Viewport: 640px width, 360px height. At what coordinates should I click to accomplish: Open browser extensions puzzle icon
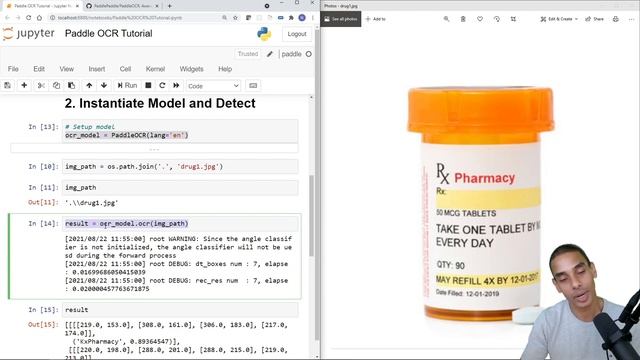pos(291,18)
